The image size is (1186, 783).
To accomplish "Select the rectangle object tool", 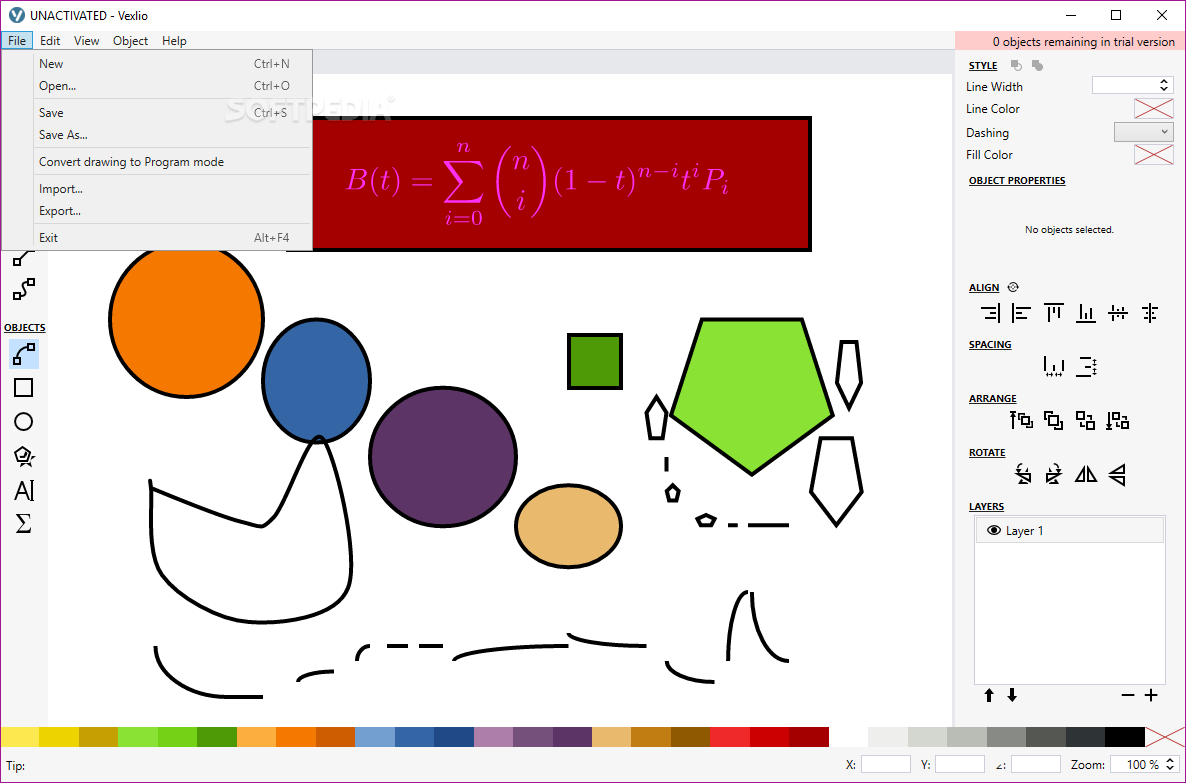I will coord(23,387).
